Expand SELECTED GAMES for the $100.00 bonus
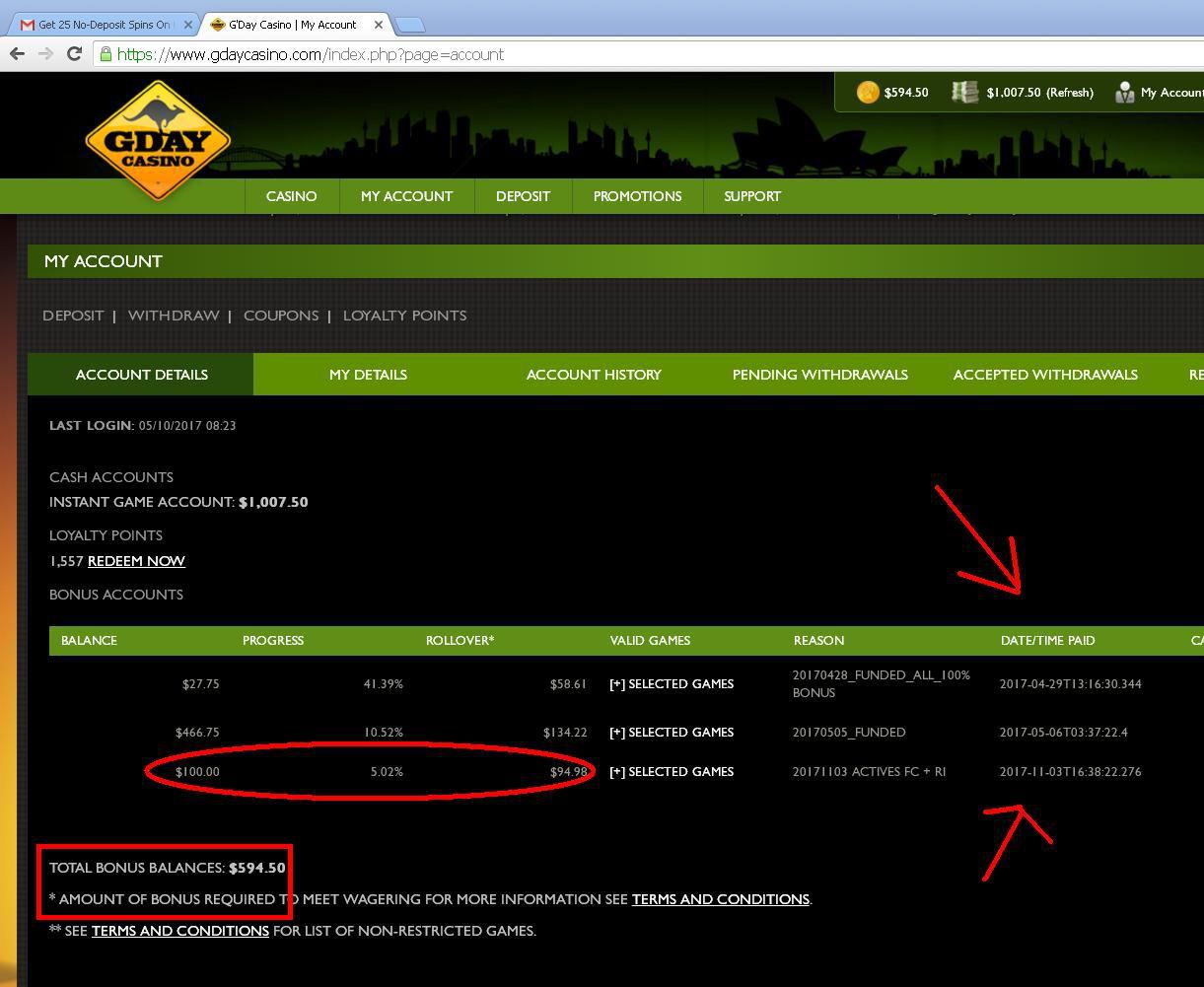This screenshot has width=1204, height=987. [672, 772]
